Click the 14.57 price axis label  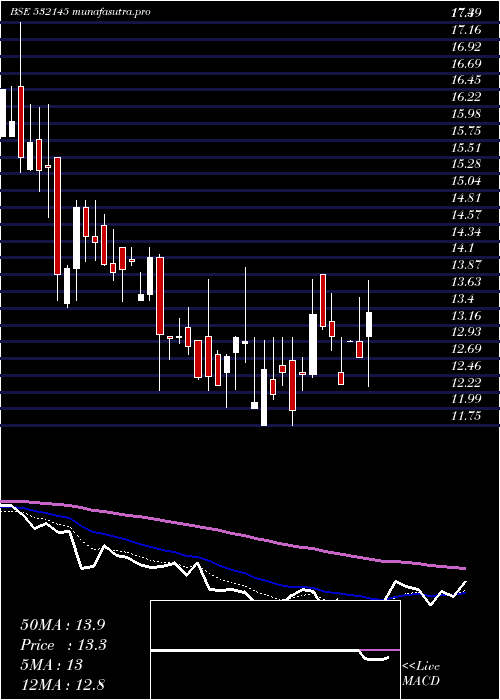tap(466, 214)
